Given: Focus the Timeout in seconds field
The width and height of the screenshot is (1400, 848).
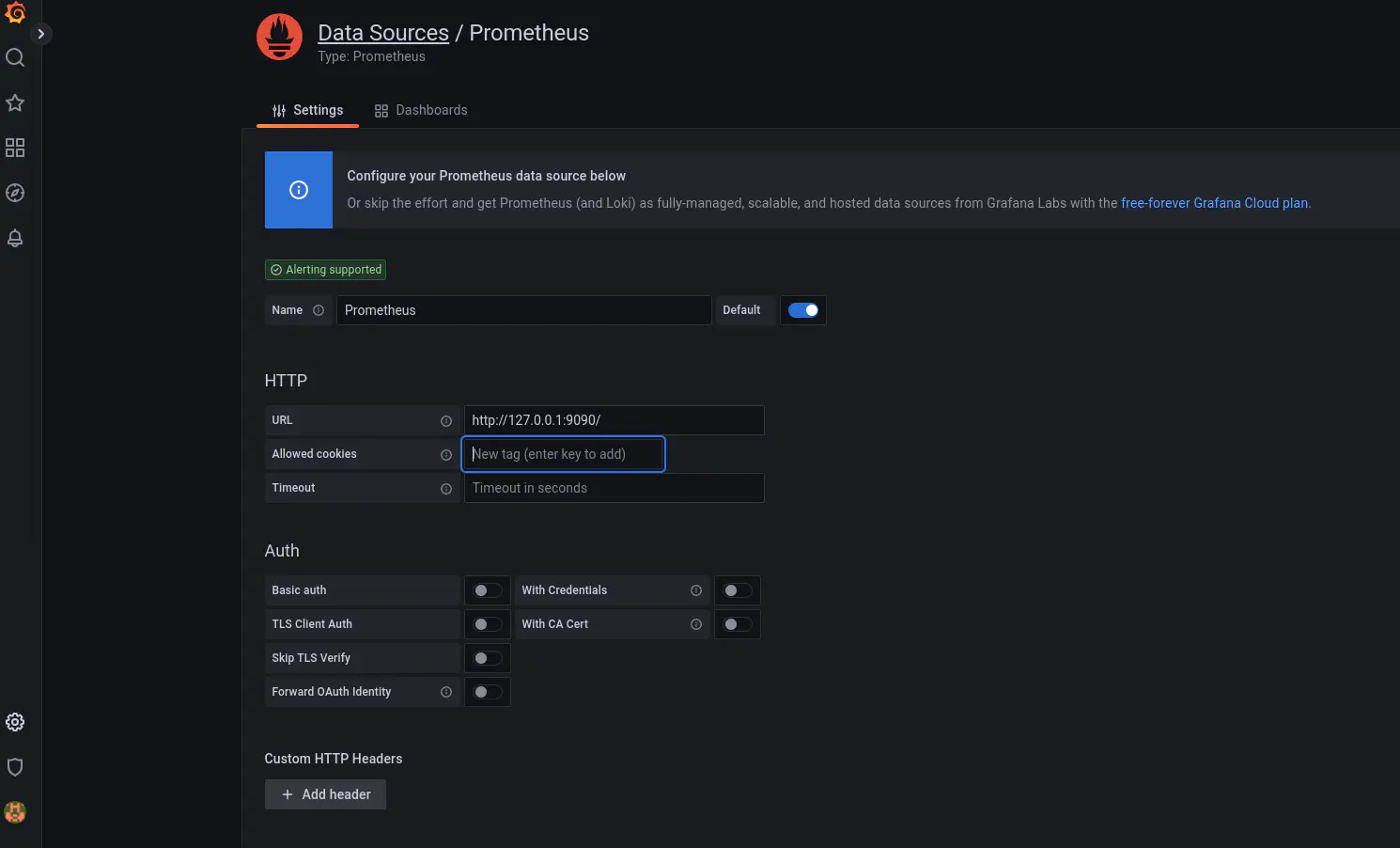Looking at the screenshot, I should tap(614, 488).
